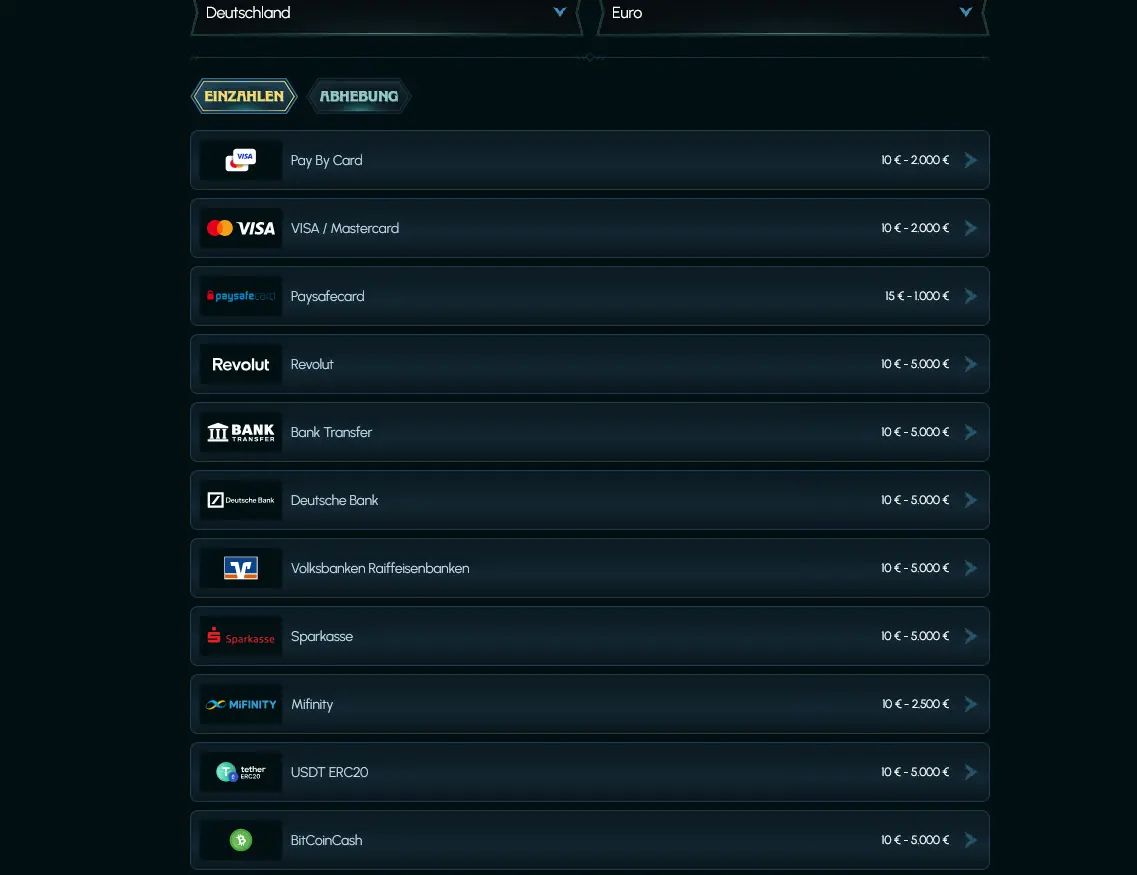Viewport: 1137px width, 875px height.
Task: Select the Bank Transfer logo icon
Action: coord(241,432)
